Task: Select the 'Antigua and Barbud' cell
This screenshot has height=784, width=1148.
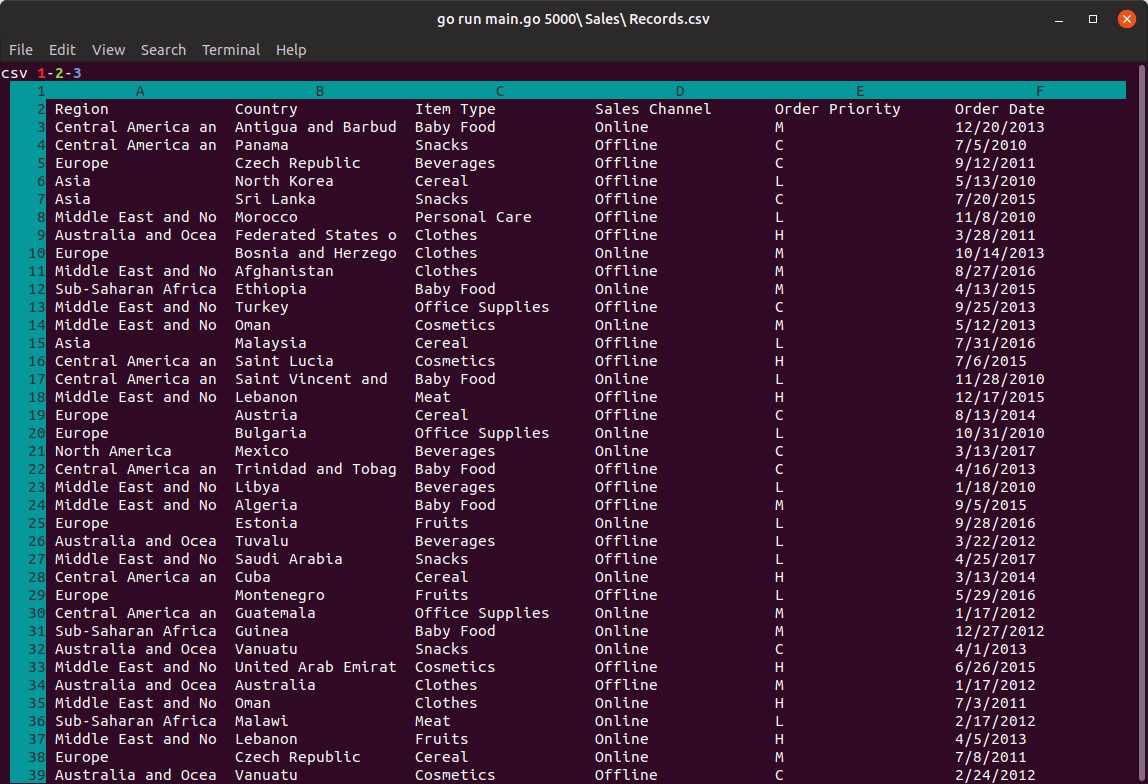Action: coord(316,127)
